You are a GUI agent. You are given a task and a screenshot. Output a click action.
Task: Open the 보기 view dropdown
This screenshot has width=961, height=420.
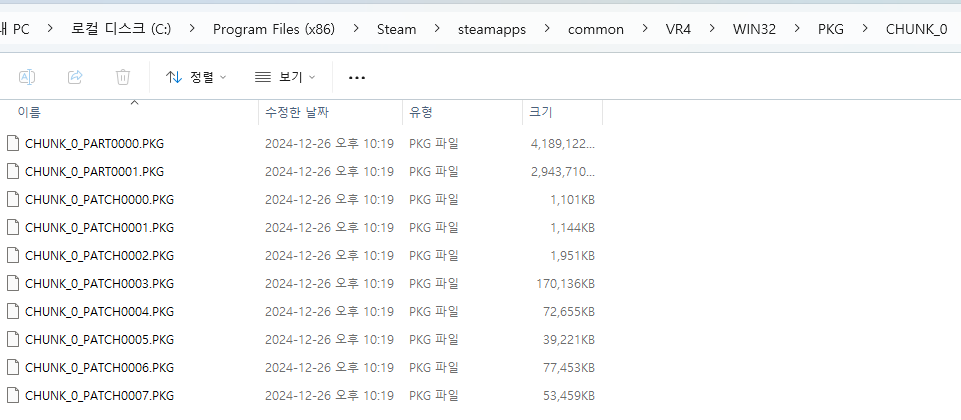[x=285, y=77]
